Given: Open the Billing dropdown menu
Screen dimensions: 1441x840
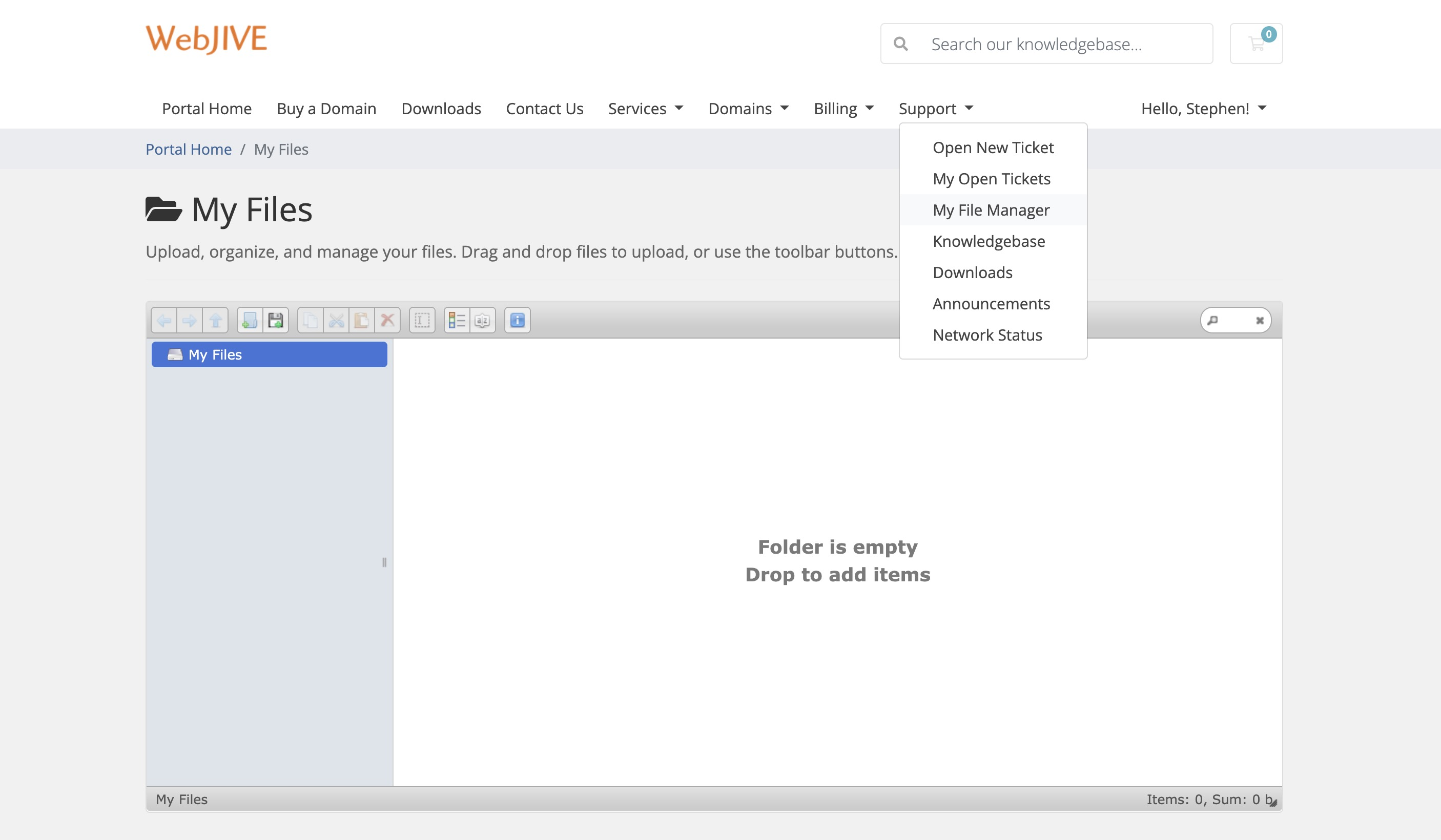Looking at the screenshot, I should point(843,108).
